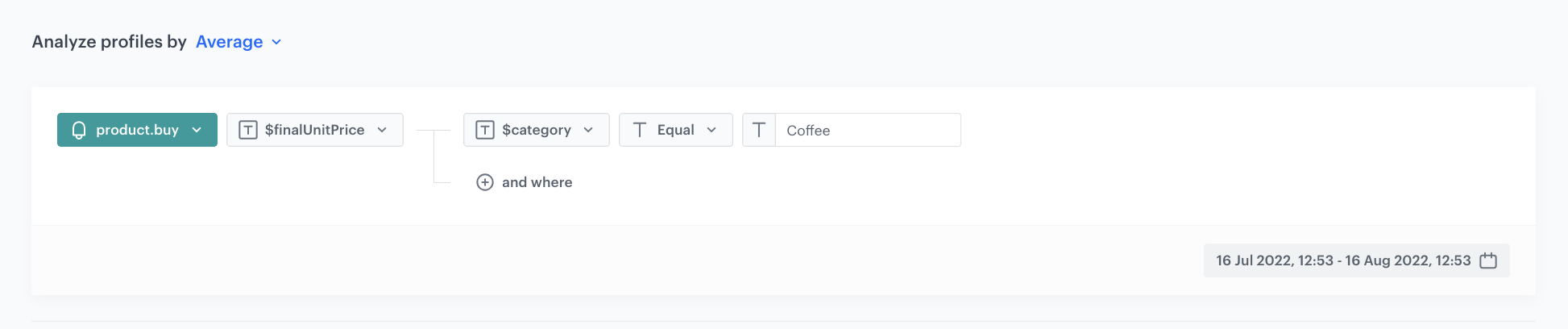Click the text-type icon beside $finalUnitPrice
This screenshot has width=1568, height=329.
248,130
